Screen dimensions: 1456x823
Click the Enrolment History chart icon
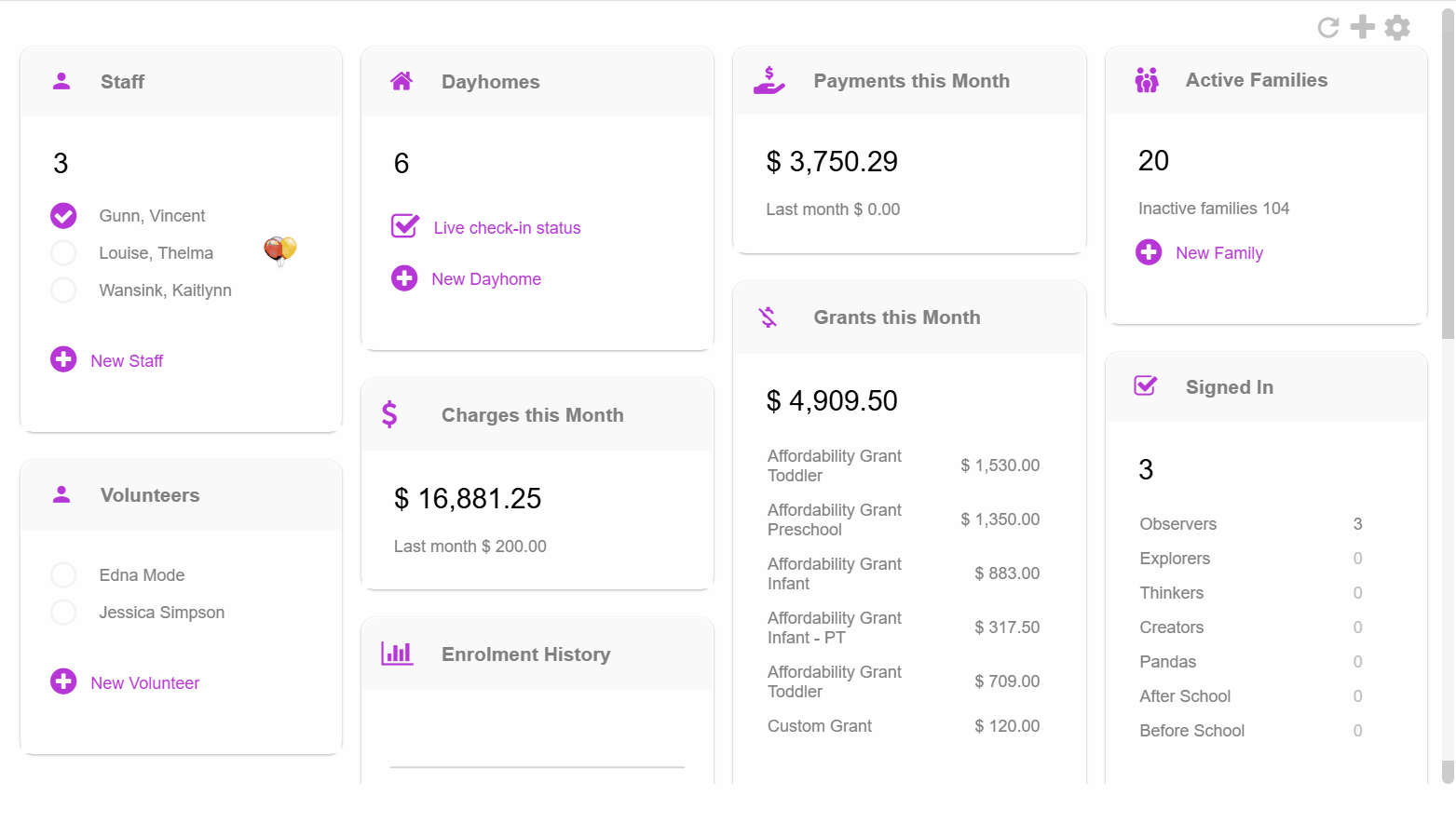pyautogui.click(x=397, y=654)
